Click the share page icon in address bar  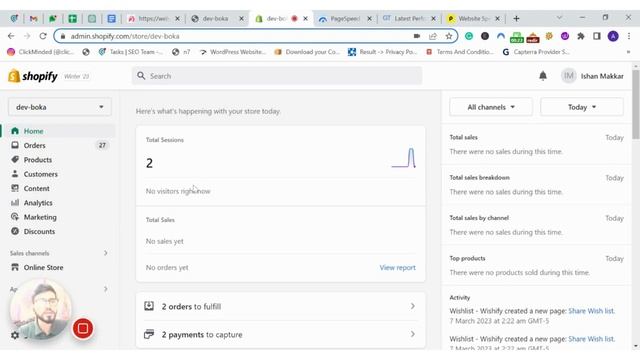[433, 36]
